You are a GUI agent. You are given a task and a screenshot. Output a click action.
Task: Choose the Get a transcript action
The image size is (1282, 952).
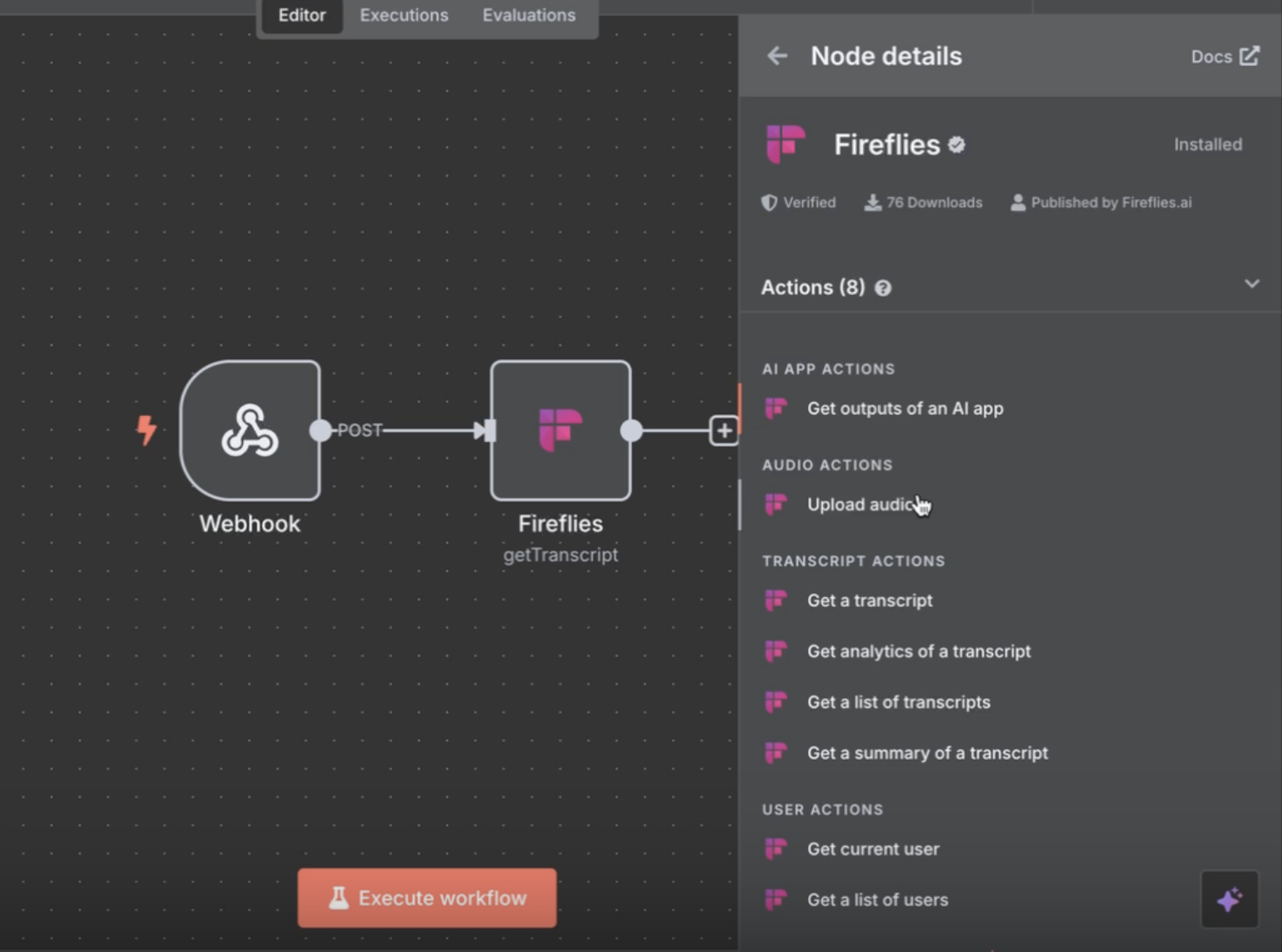pos(870,601)
